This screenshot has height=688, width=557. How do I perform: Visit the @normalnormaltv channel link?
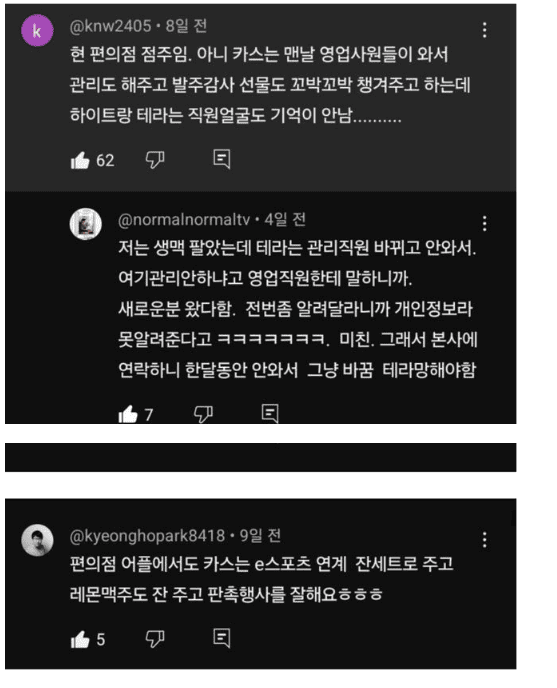tap(184, 219)
